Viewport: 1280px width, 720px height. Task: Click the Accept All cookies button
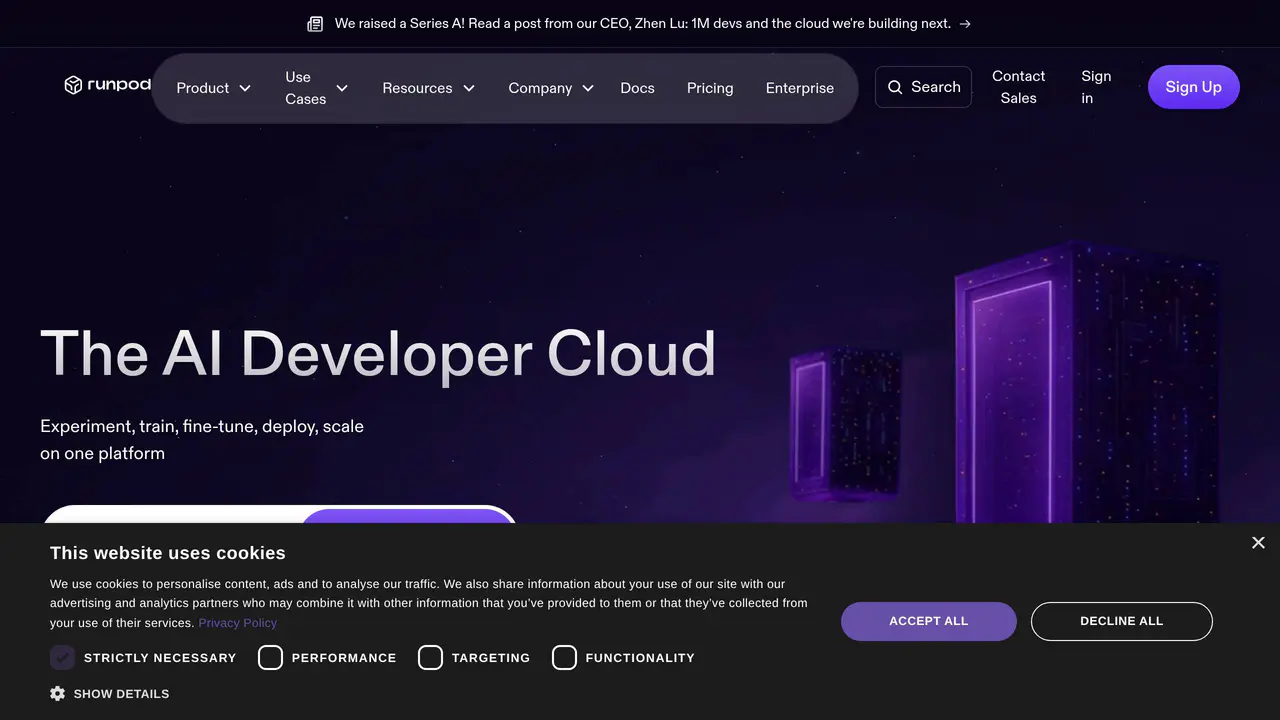pos(929,621)
